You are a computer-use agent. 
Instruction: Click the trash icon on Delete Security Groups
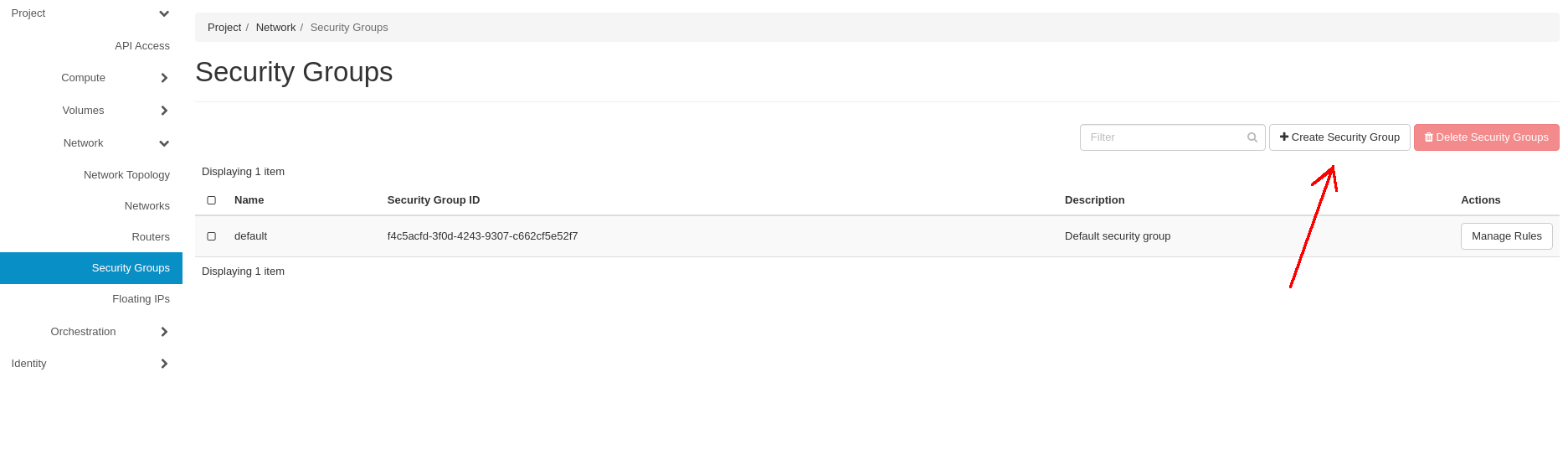coord(1429,137)
